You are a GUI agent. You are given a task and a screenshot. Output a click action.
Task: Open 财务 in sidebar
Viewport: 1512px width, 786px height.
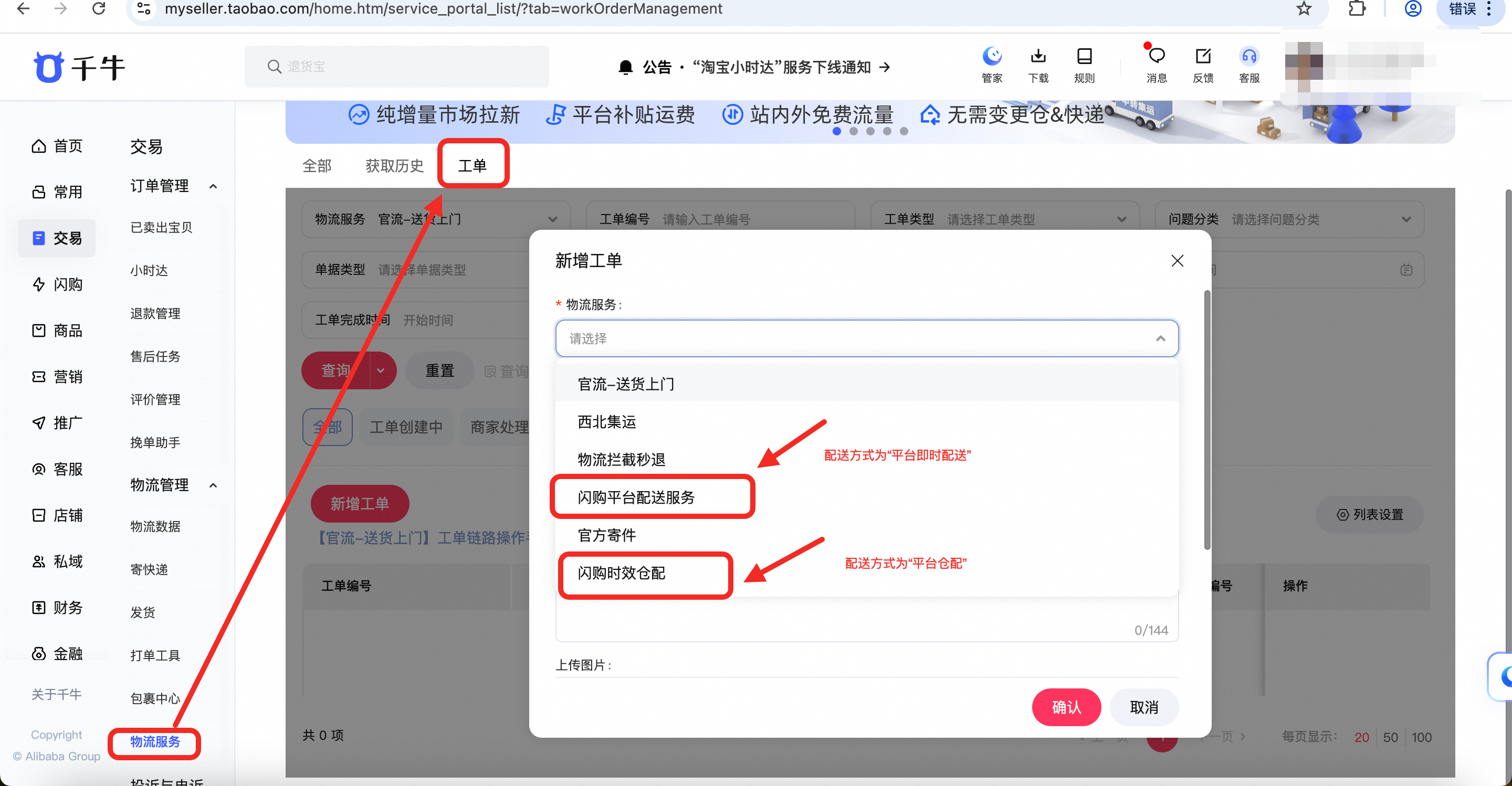tap(57, 607)
